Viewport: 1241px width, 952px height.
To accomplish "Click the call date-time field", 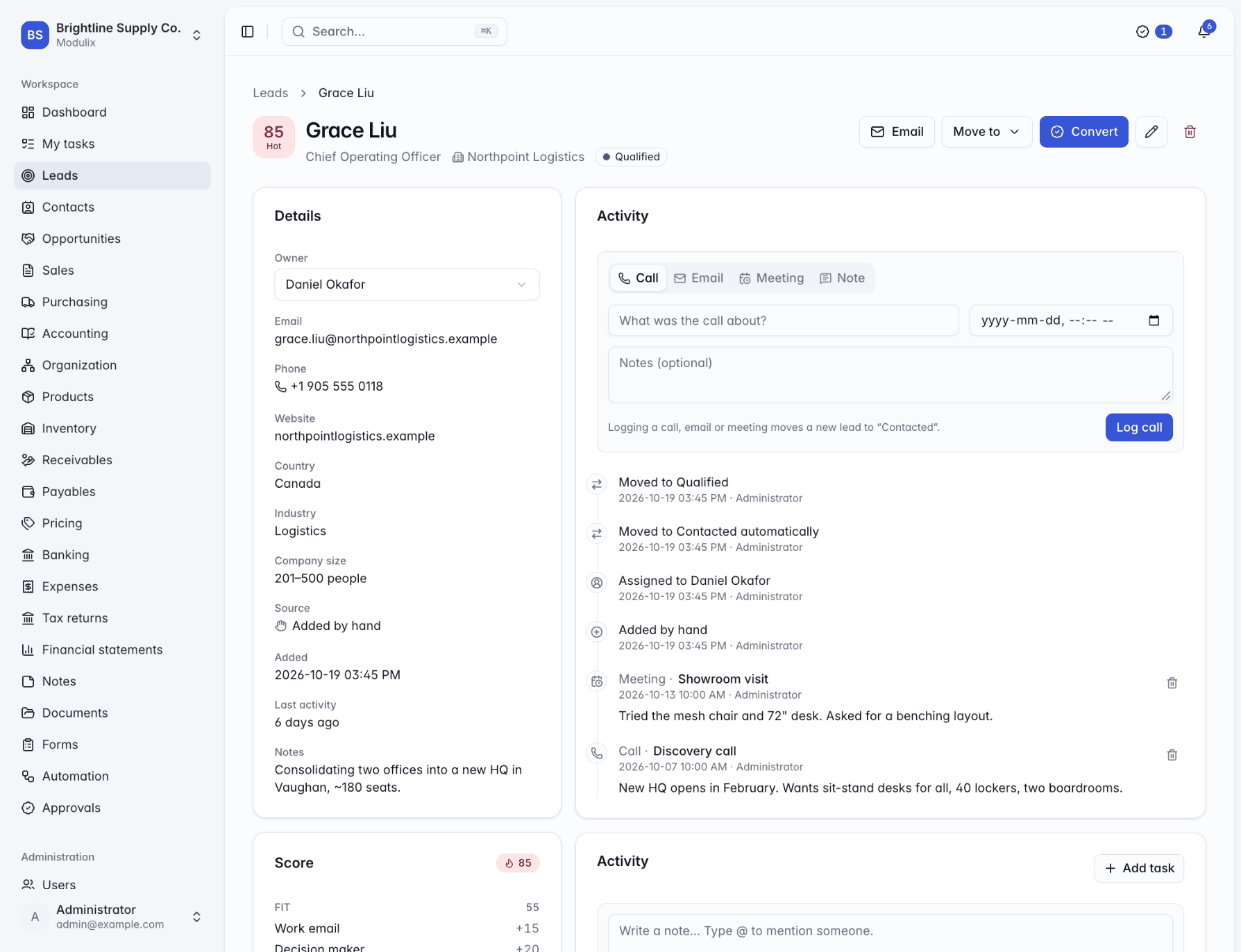I will (x=1071, y=321).
